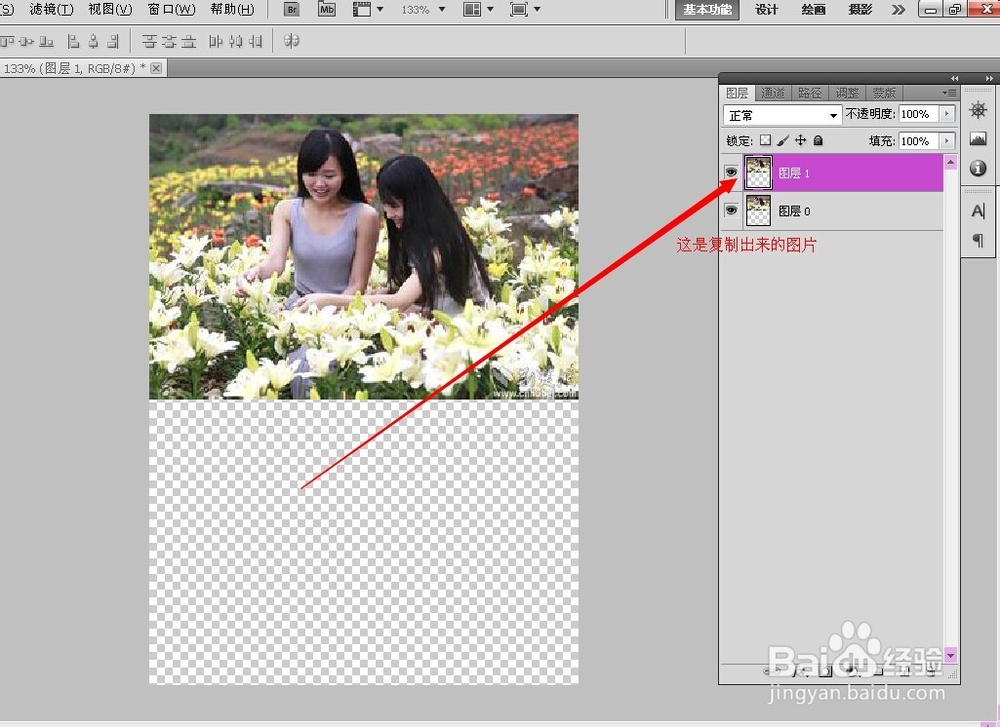Select the 基本功能 workspace button
Screen dimensions: 1000x727
[707, 10]
